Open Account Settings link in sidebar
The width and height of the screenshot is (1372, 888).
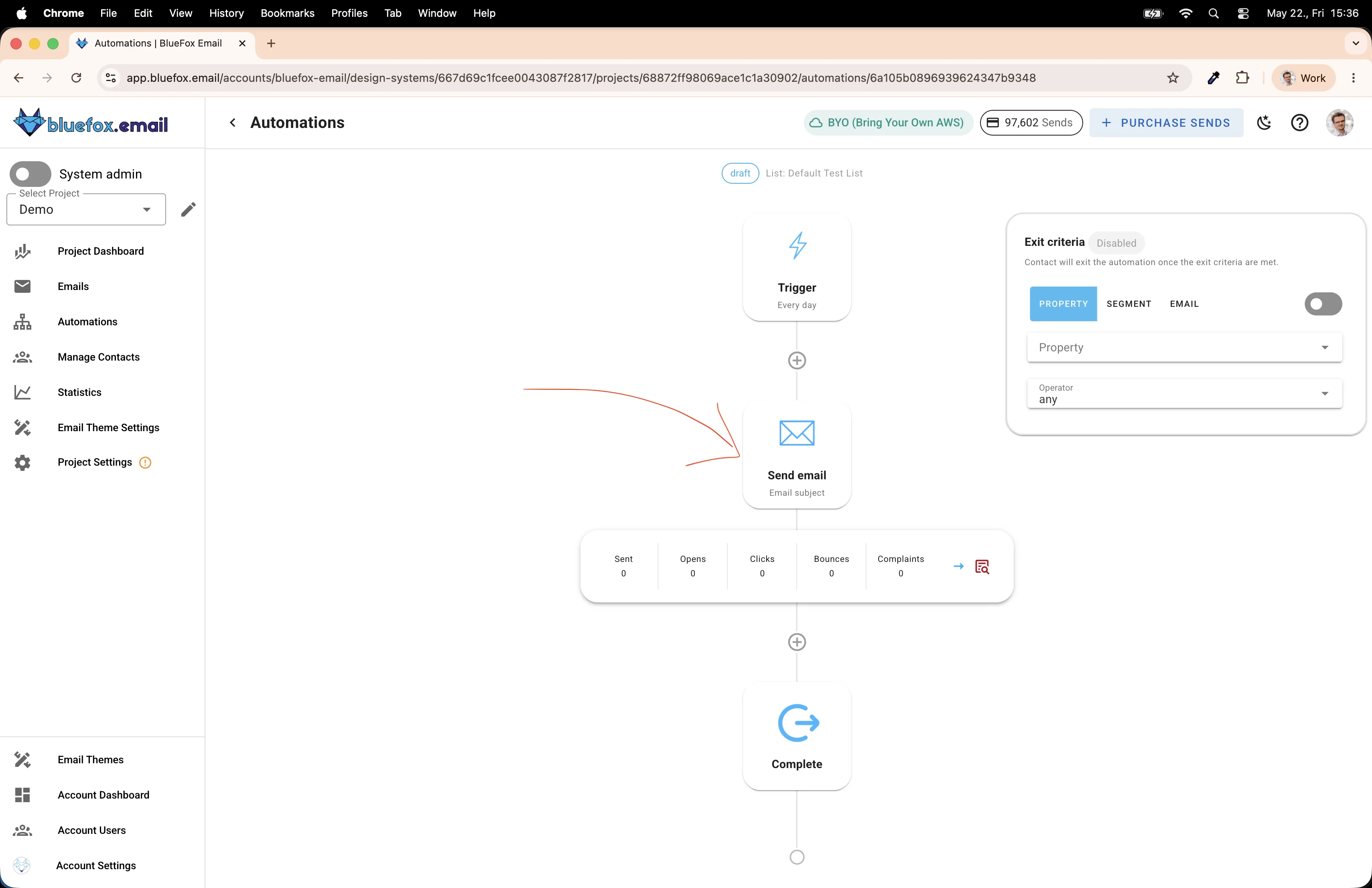point(96,866)
